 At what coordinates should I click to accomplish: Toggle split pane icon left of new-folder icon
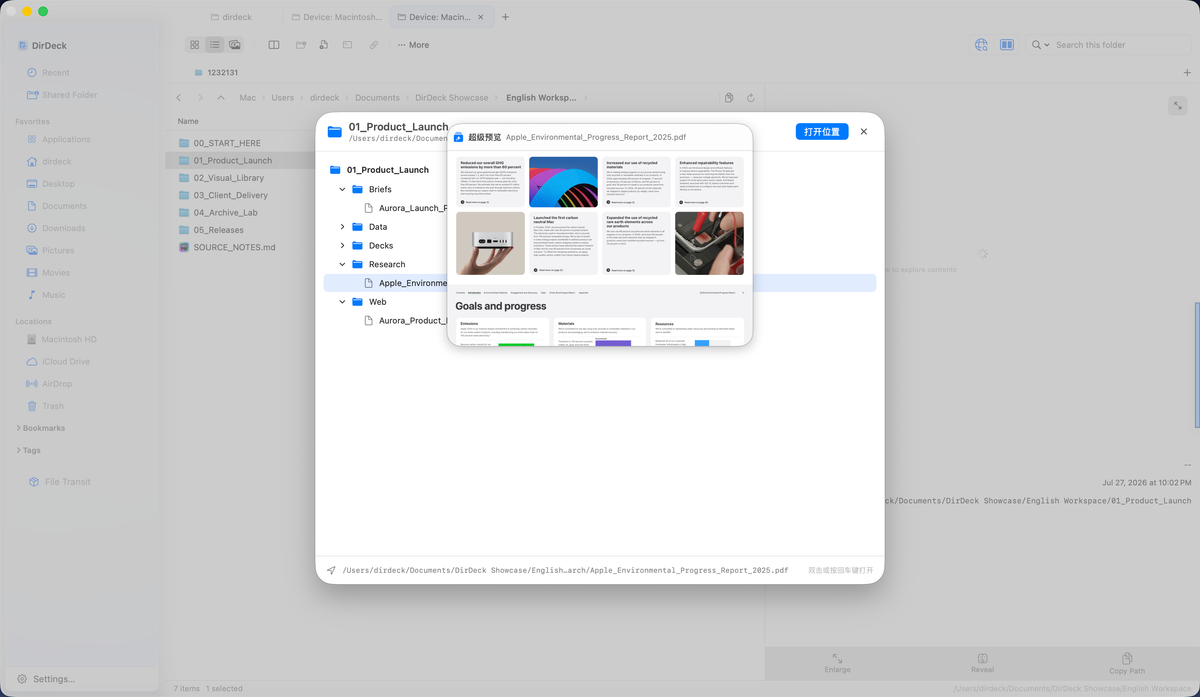click(274, 45)
